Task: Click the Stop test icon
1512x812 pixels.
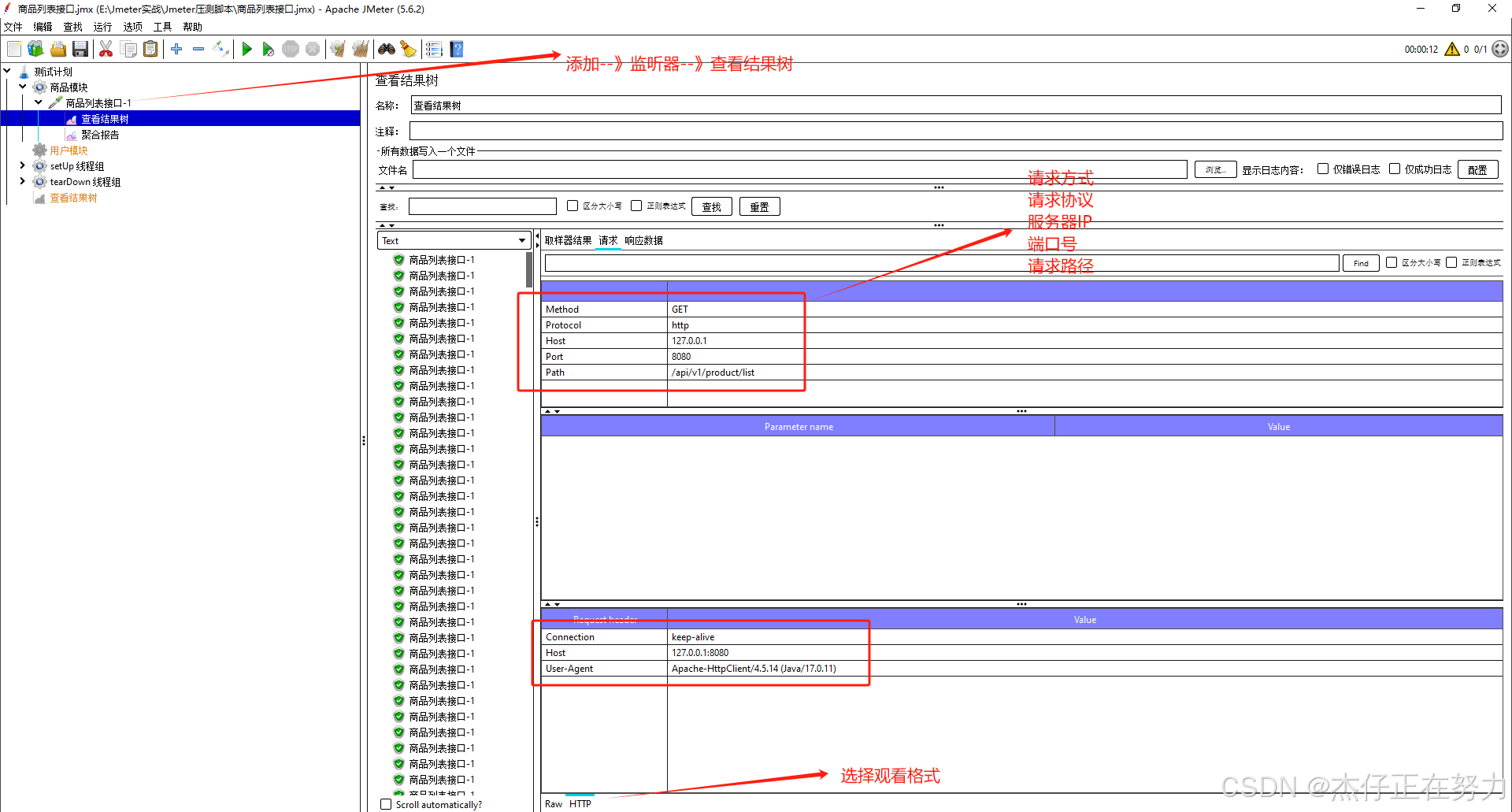Action: point(291,50)
